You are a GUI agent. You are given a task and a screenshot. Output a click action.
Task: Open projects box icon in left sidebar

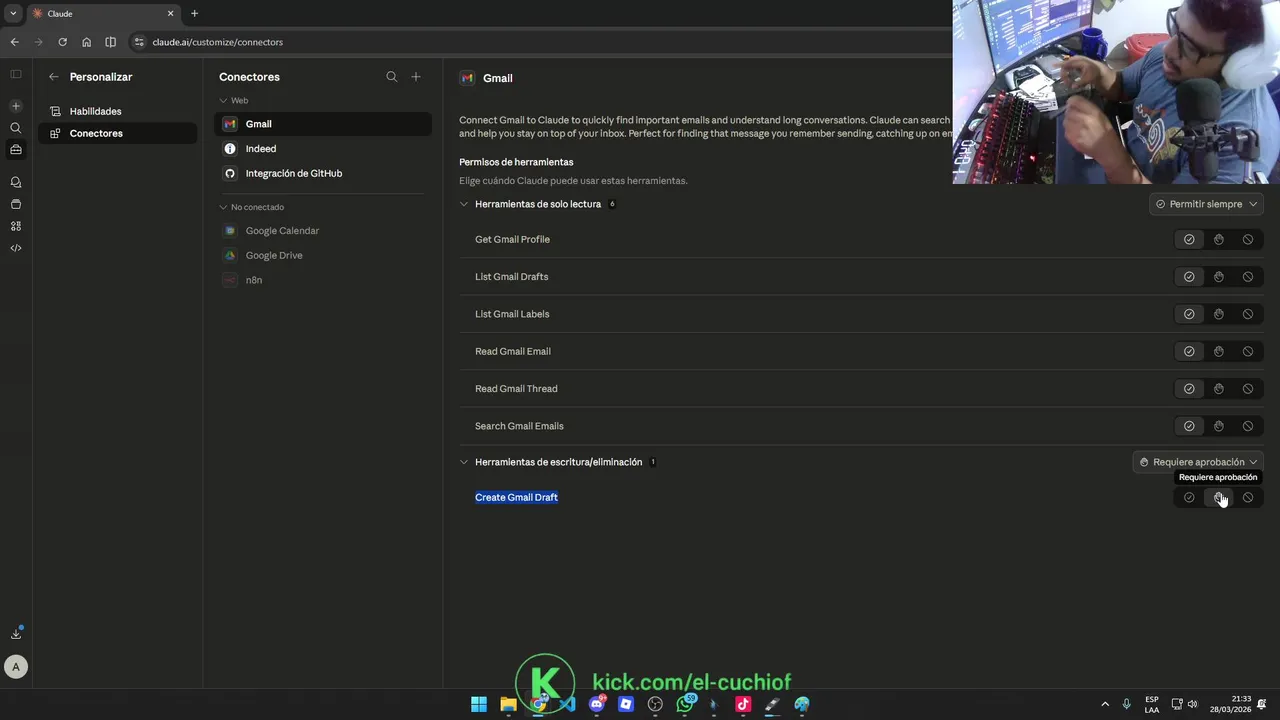click(x=15, y=204)
